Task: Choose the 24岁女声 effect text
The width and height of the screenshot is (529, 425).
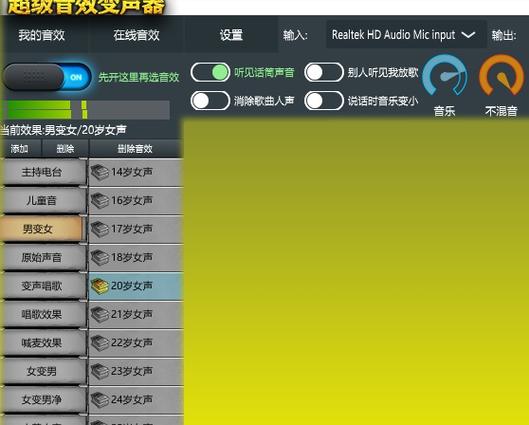Action: click(x=132, y=400)
